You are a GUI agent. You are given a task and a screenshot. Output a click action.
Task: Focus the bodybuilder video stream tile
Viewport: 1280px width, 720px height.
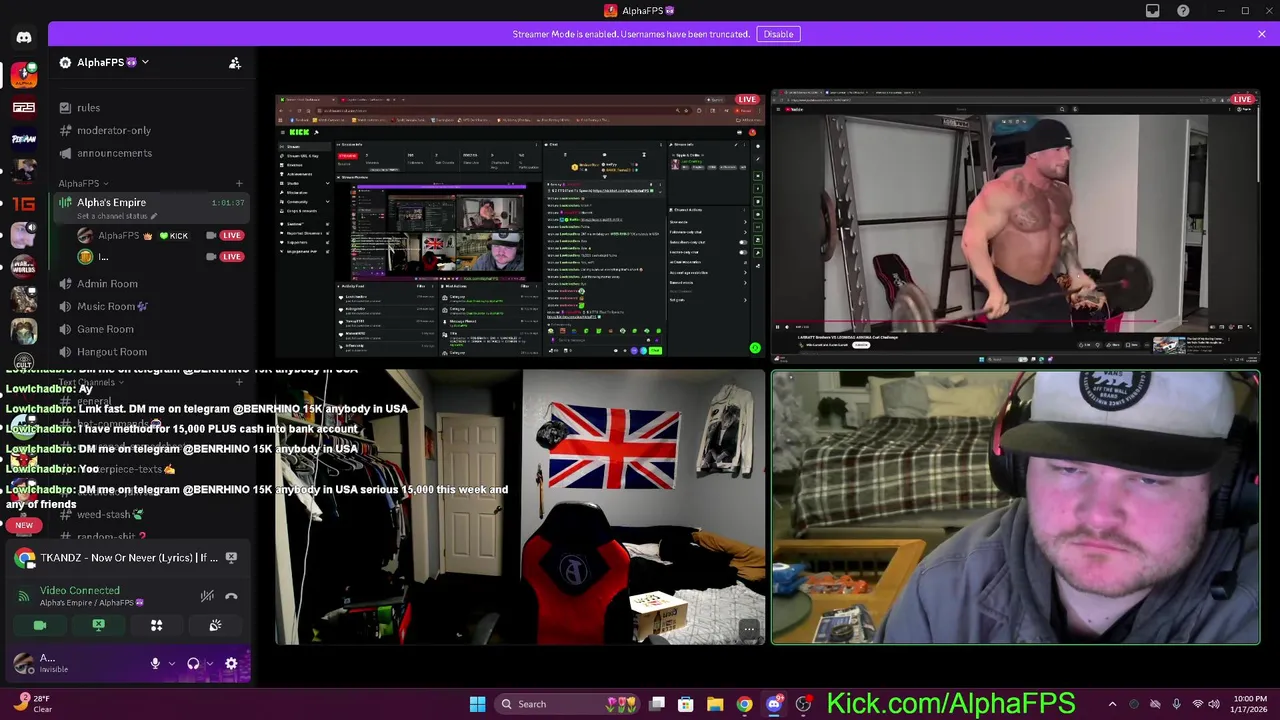[x=1015, y=225]
